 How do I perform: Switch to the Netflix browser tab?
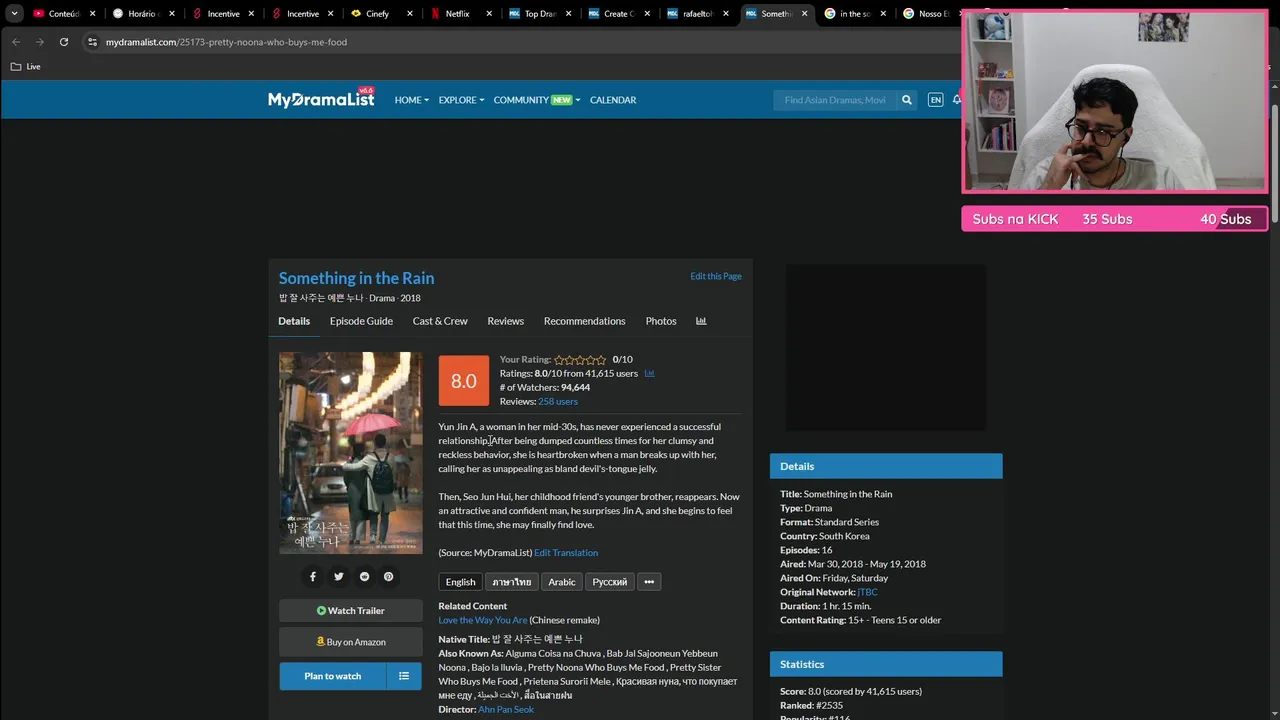click(x=462, y=14)
